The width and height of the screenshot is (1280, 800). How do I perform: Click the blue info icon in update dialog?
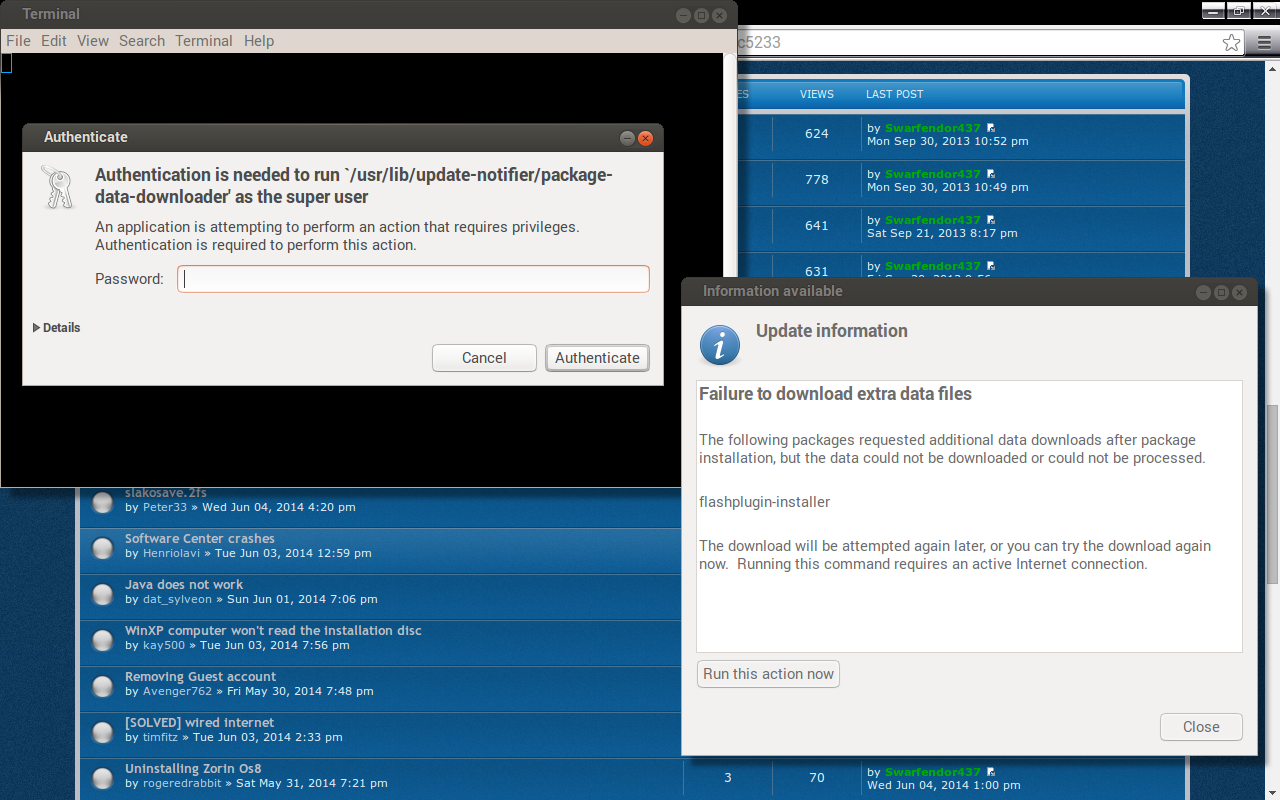[719, 345]
